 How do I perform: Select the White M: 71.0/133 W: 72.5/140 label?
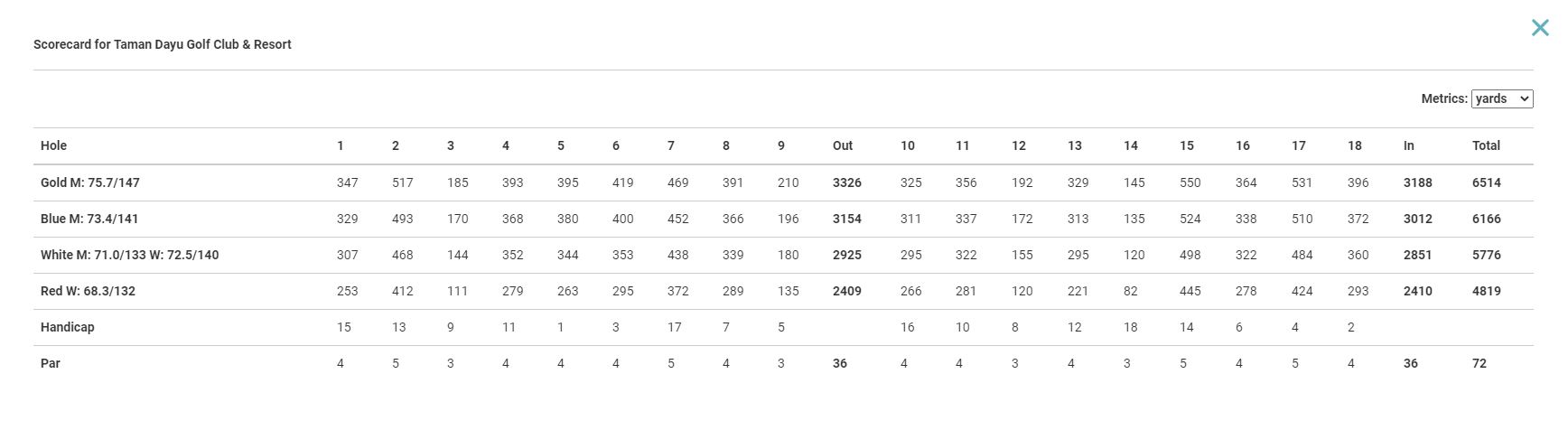pyautogui.click(x=129, y=255)
